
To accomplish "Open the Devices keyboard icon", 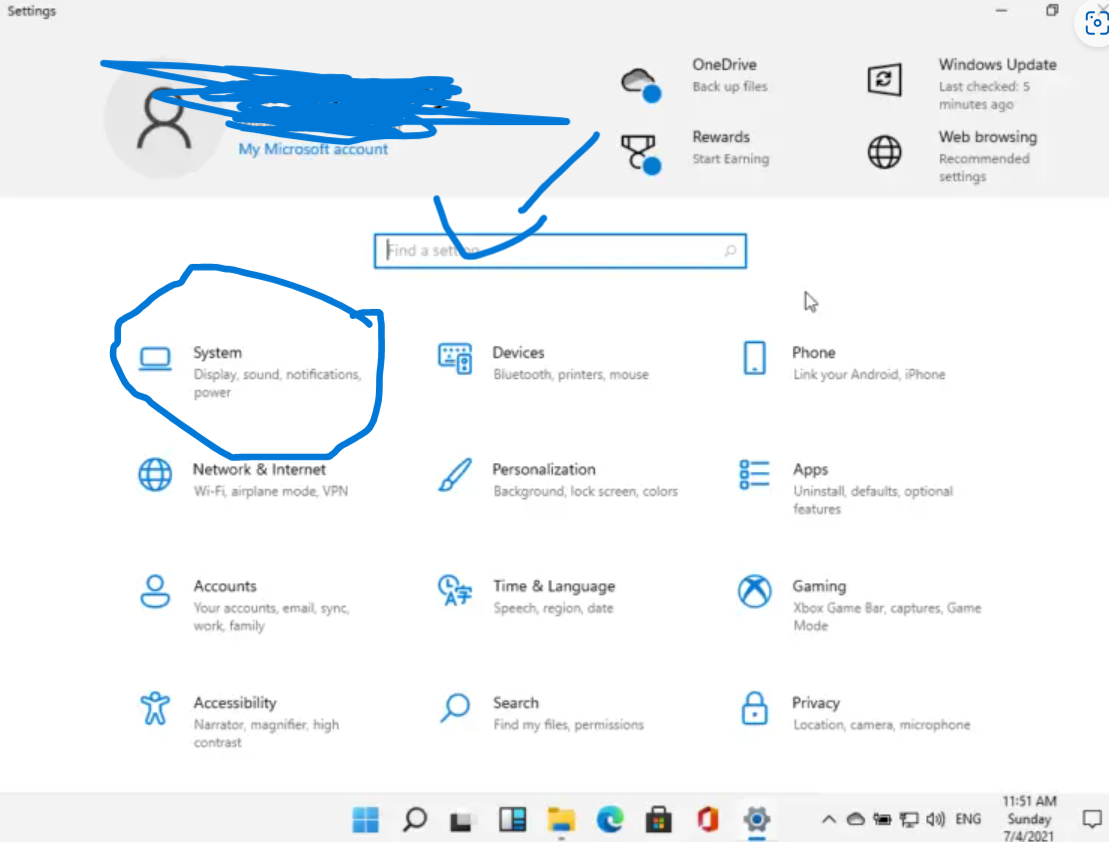I will pyautogui.click(x=455, y=359).
